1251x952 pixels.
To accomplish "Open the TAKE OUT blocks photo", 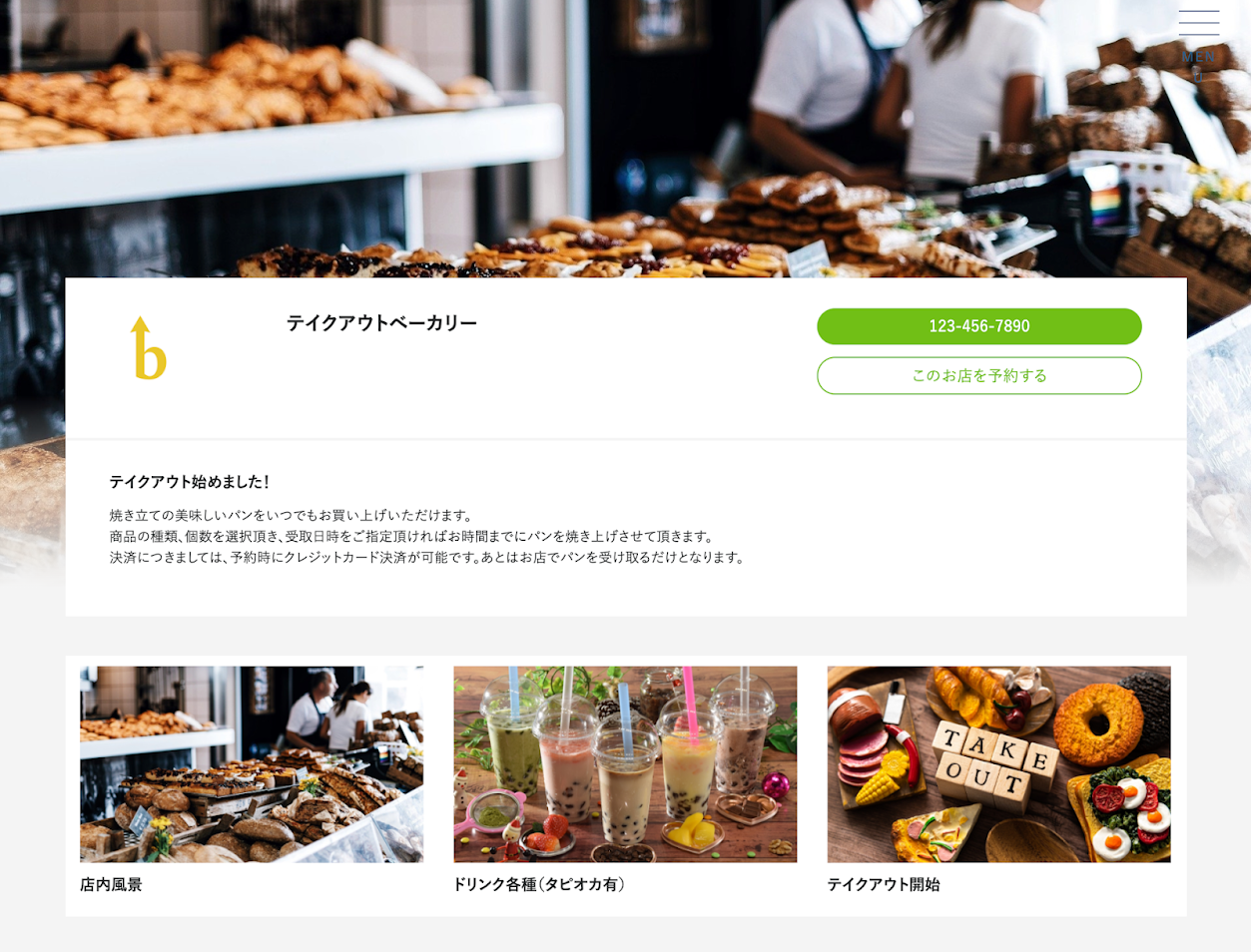I will pyautogui.click(x=998, y=764).
